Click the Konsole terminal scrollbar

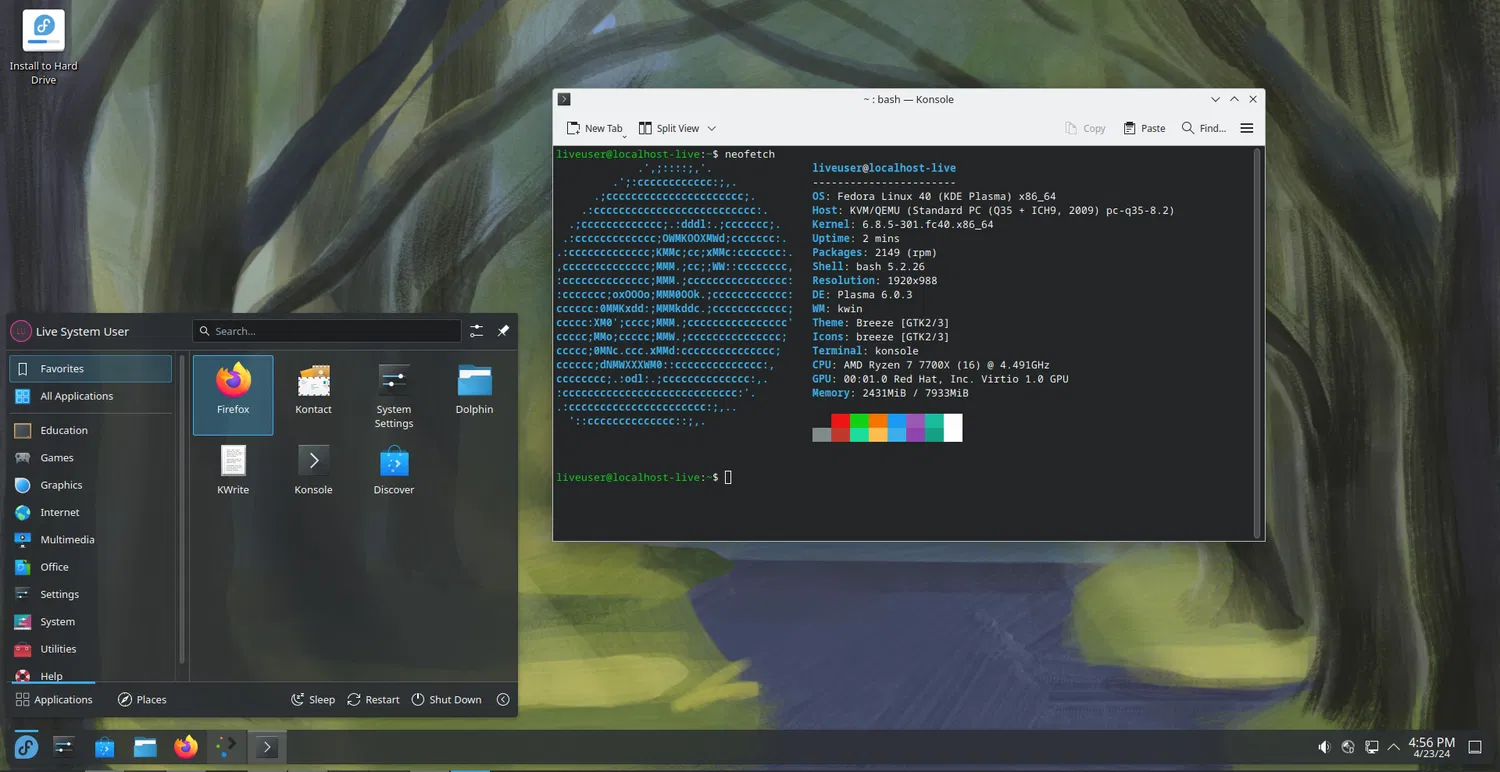(x=1257, y=342)
